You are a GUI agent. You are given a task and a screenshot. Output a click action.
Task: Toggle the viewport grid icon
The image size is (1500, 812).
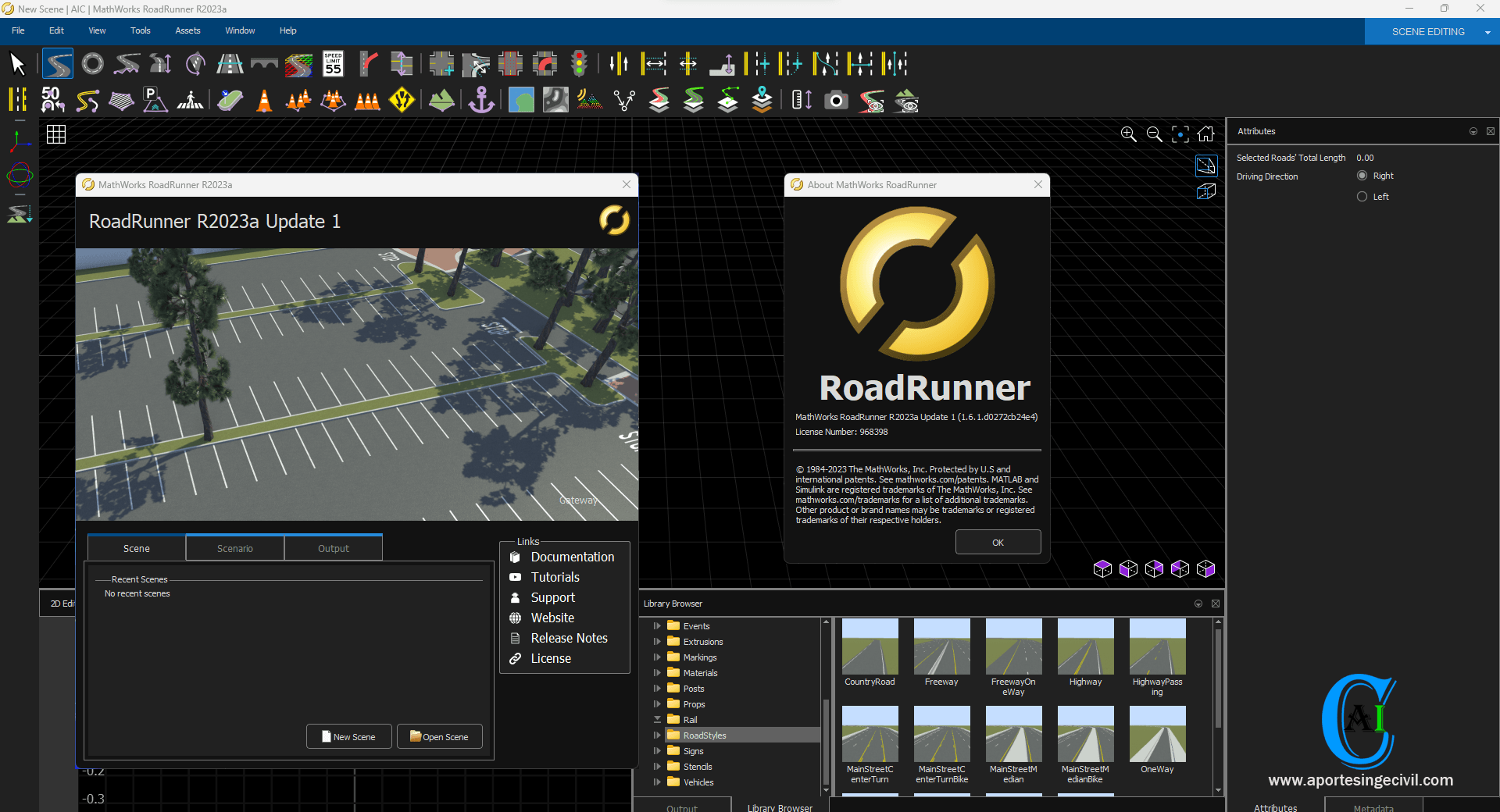56,134
